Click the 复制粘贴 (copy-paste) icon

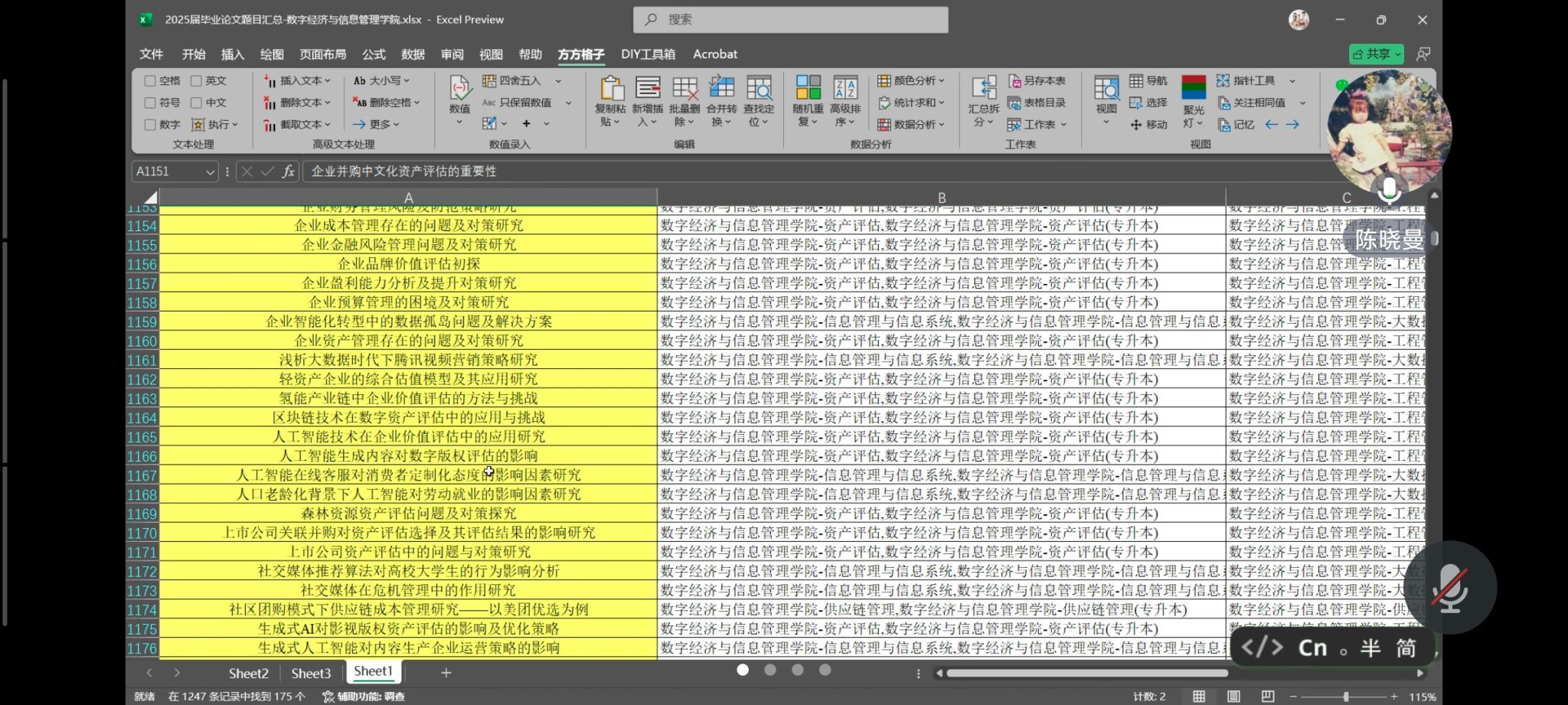610,90
